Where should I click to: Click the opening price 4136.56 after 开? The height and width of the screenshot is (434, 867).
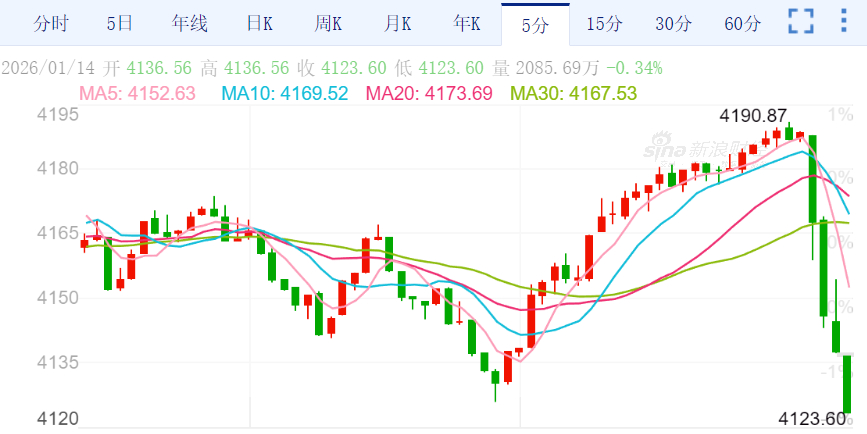[x=159, y=69]
